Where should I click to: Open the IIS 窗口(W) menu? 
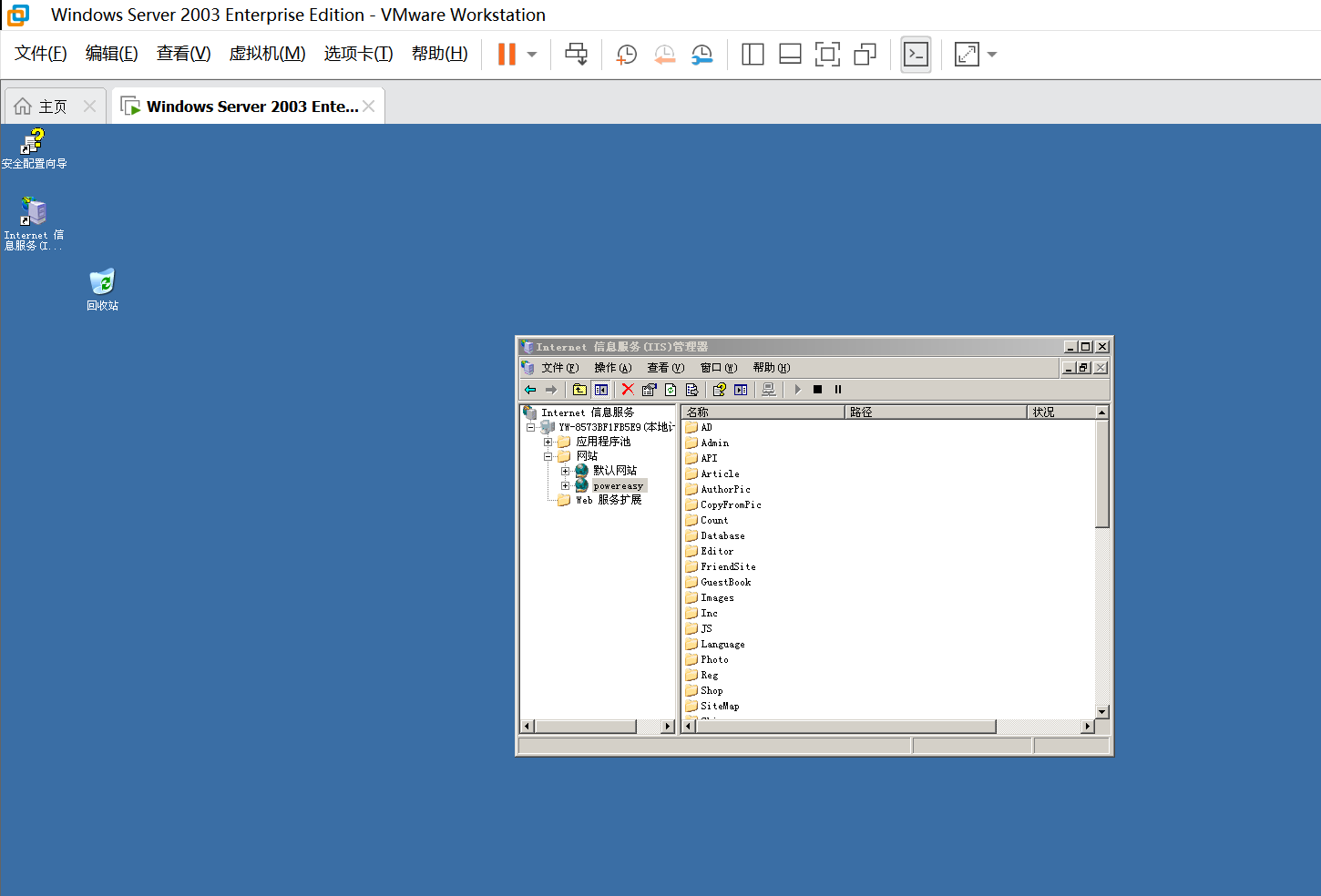[719, 368]
